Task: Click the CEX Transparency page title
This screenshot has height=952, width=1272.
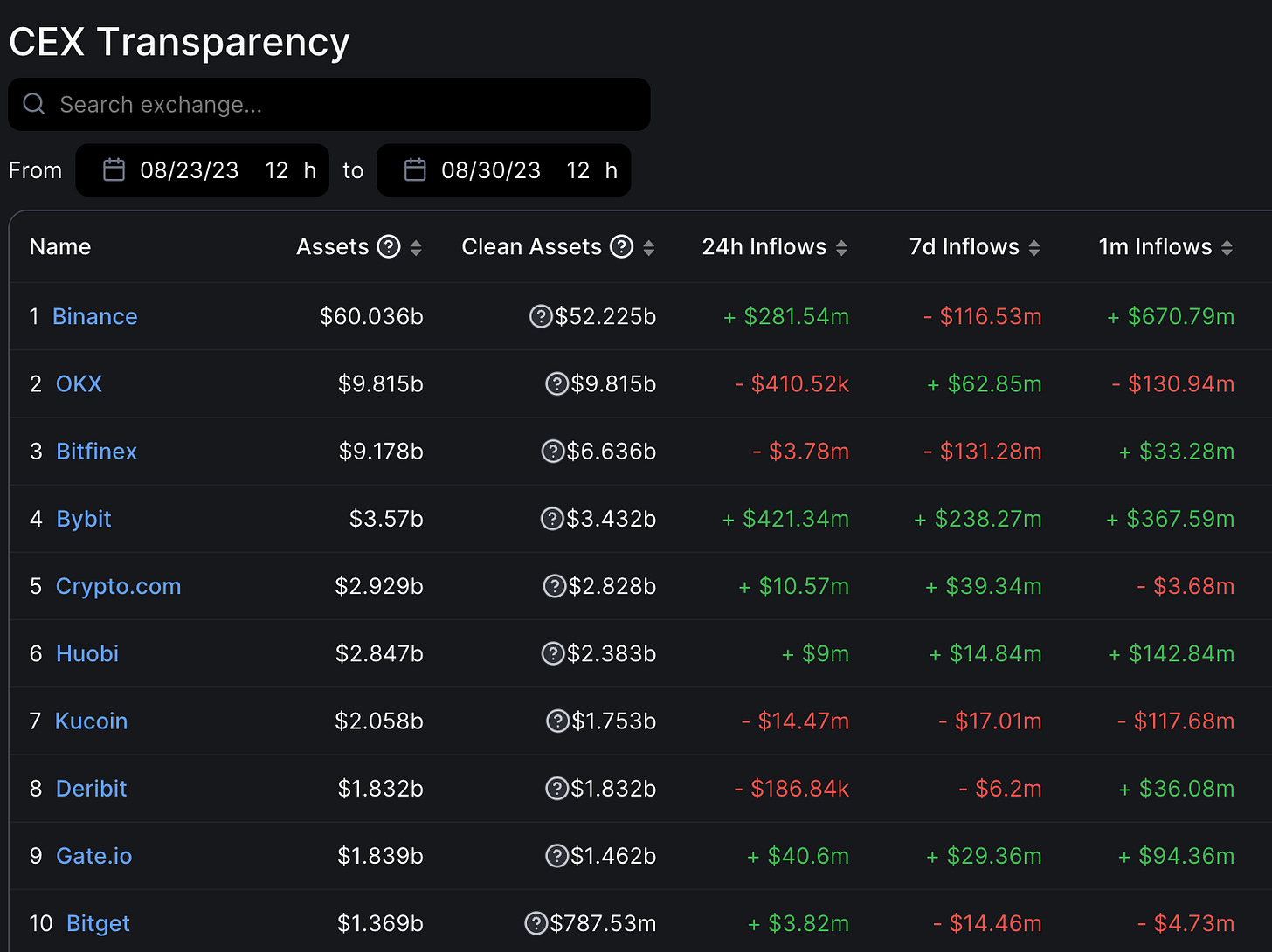Action: click(x=179, y=41)
